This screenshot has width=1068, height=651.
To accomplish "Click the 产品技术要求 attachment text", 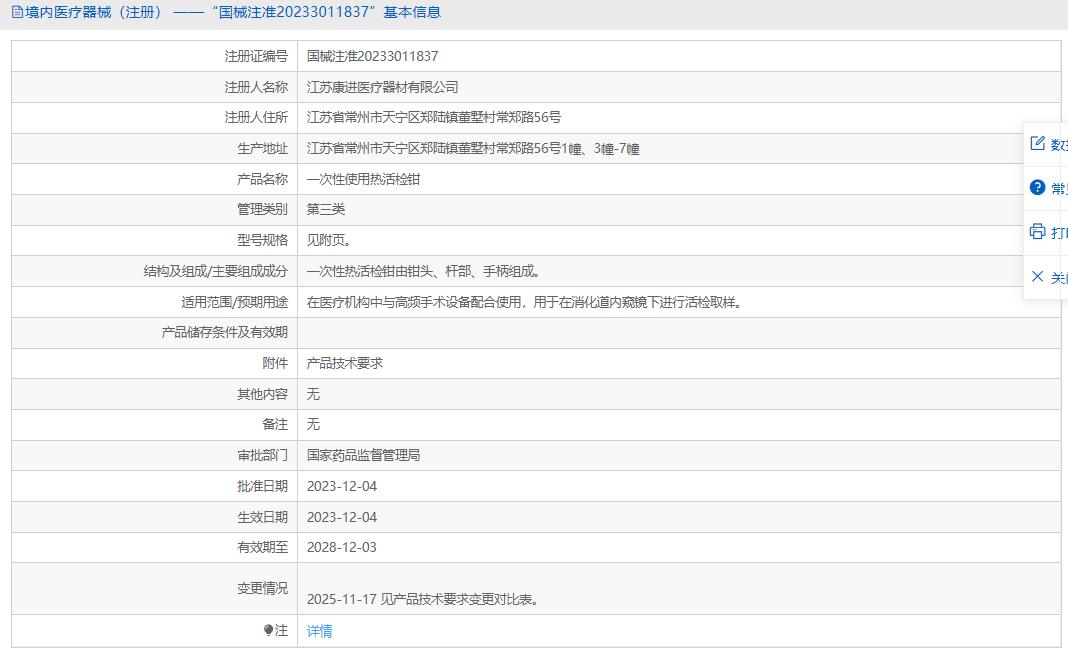I will coord(345,364).
